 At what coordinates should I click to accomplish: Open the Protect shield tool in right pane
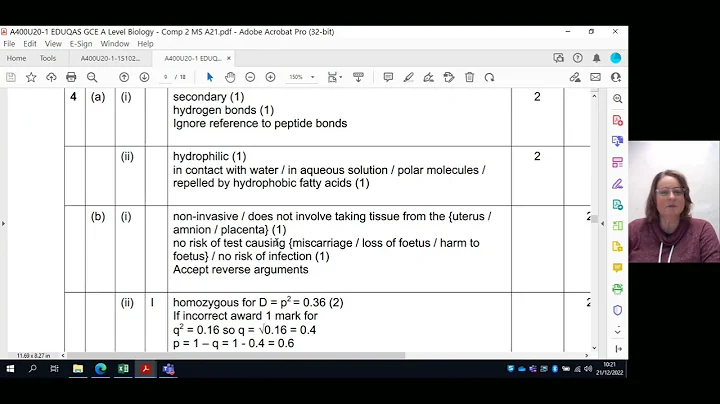click(x=618, y=310)
